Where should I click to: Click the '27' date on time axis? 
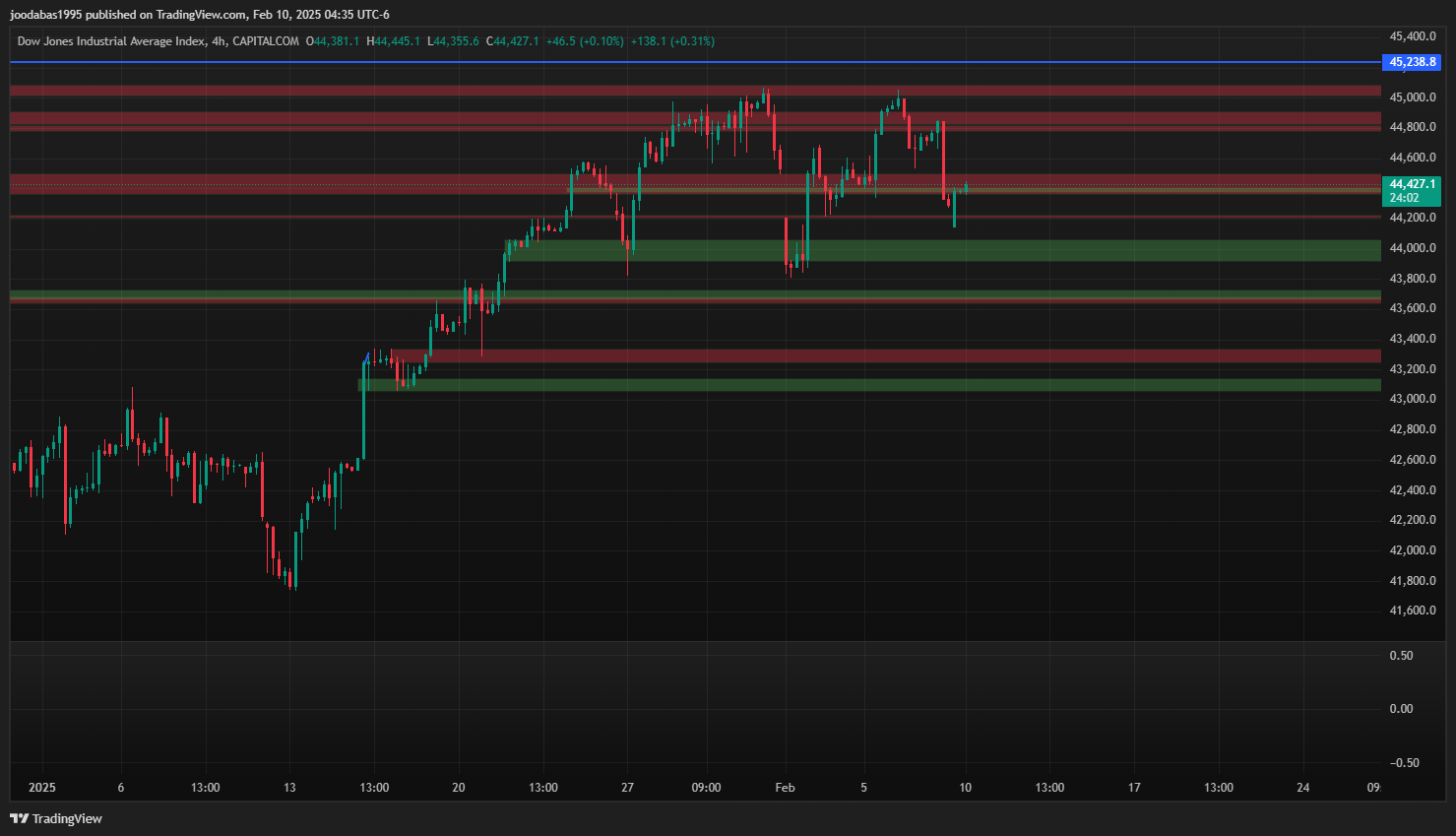(x=627, y=788)
